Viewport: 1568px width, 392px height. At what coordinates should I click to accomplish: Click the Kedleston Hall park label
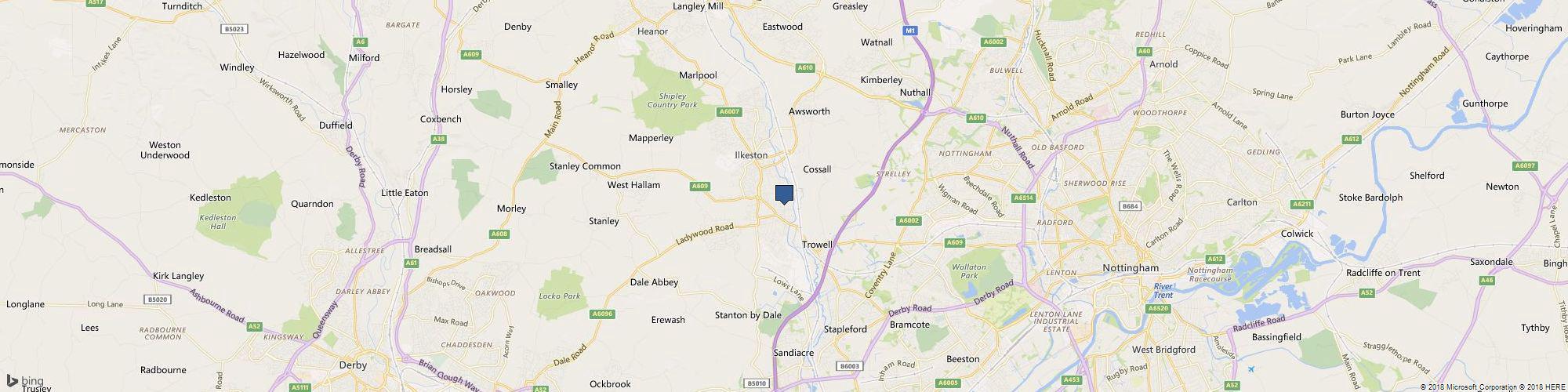coord(213,222)
